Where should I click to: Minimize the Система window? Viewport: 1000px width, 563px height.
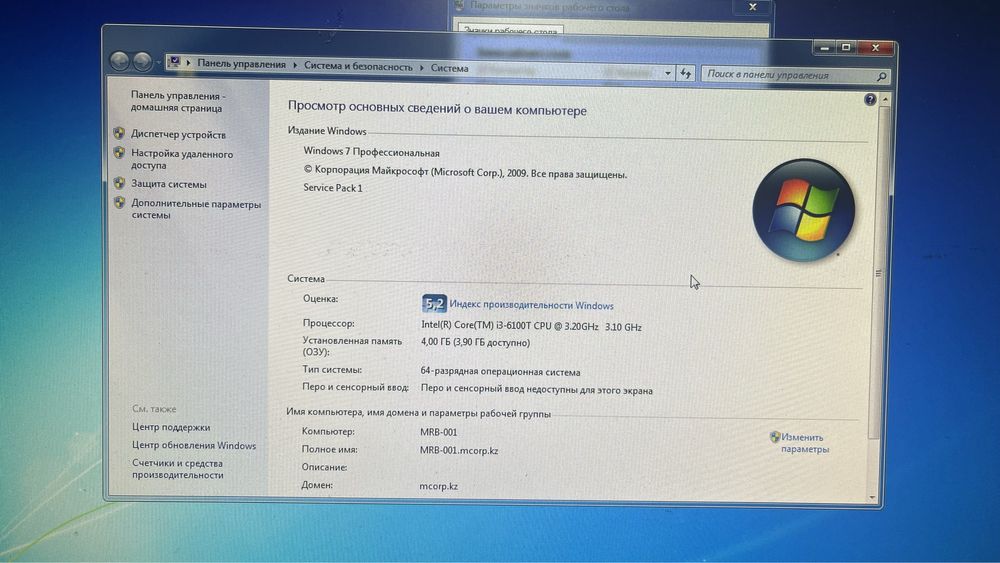[824, 48]
